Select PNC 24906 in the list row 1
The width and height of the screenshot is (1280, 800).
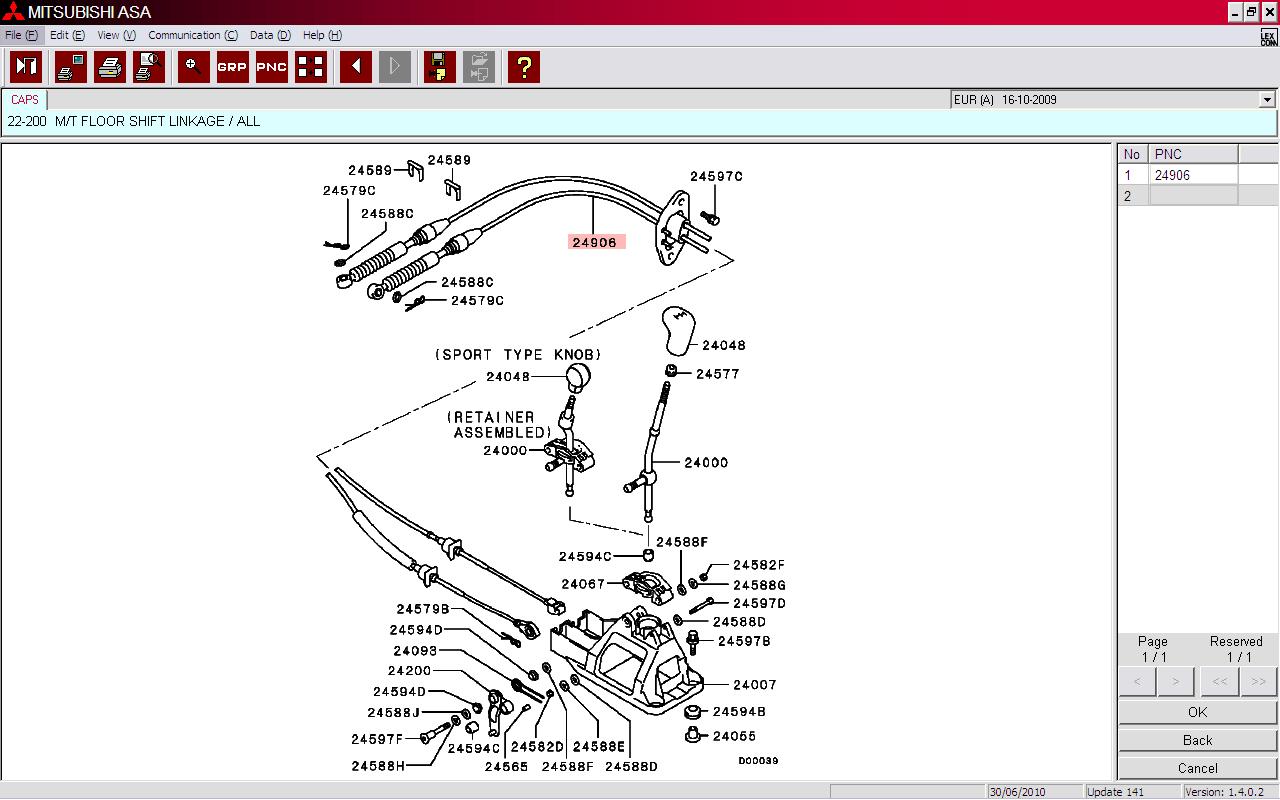pos(1194,175)
